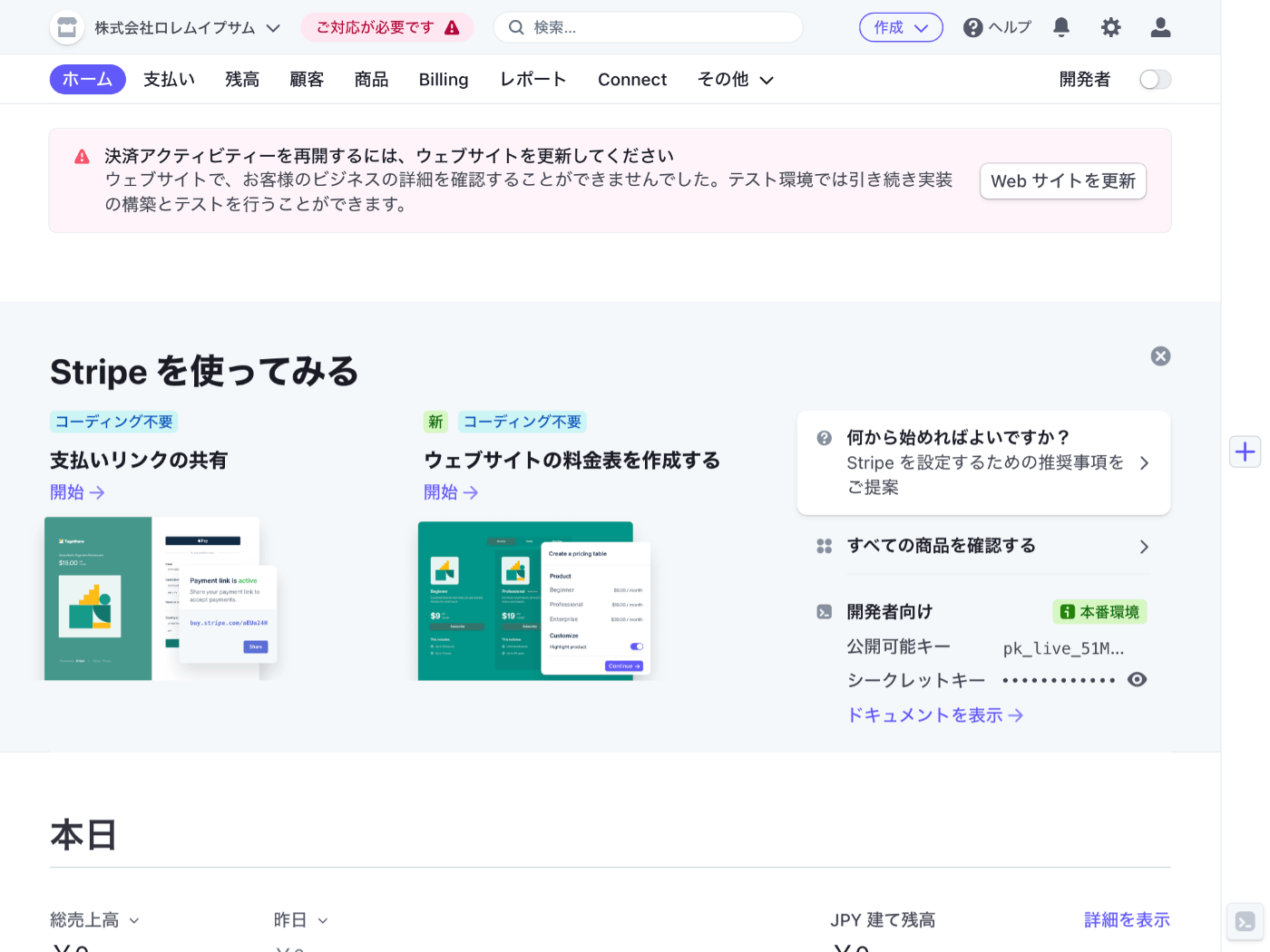The width and height of the screenshot is (1270, 952).
Task: Dismiss the Stripe を使ってみる section
Action: [1160, 356]
